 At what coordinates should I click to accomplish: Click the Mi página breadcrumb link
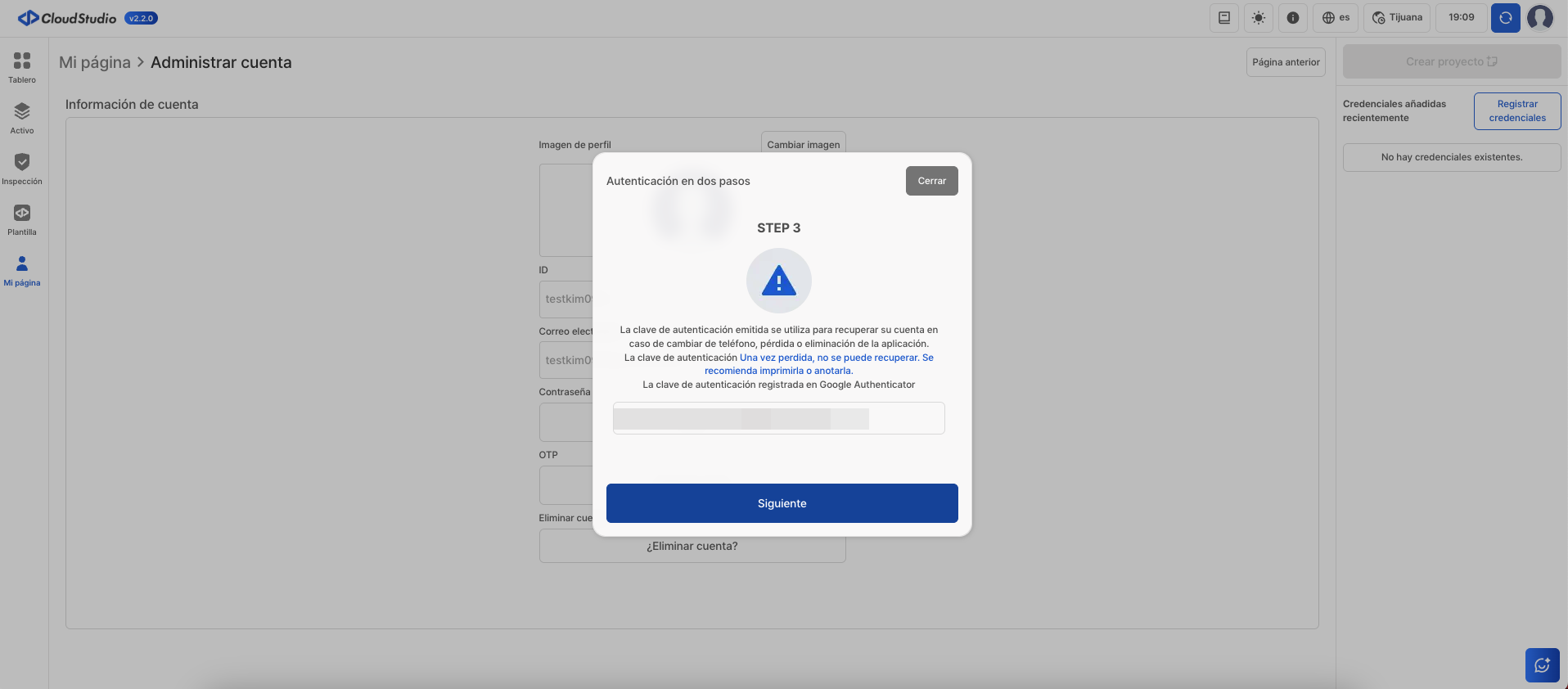[x=95, y=63]
